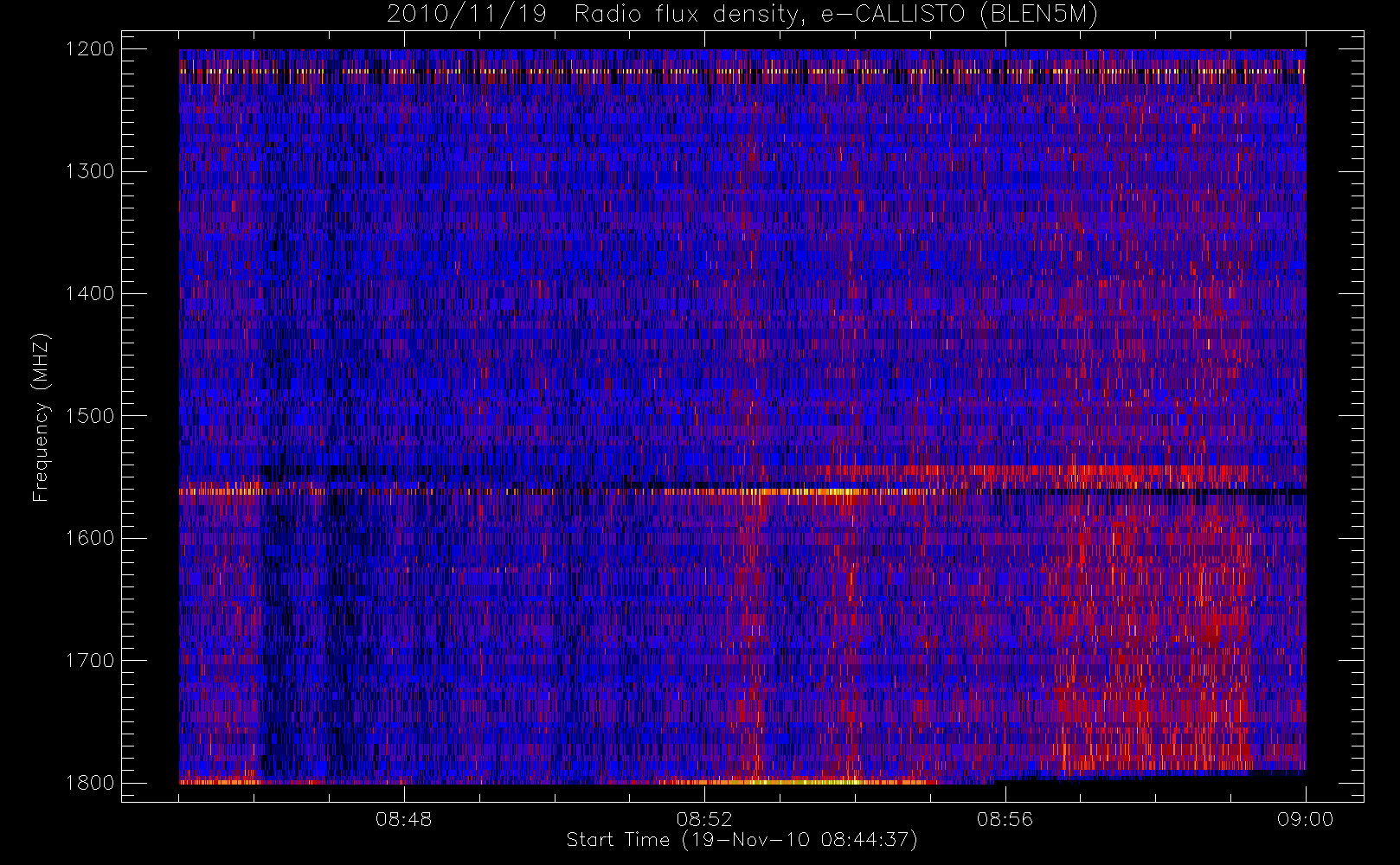Click the 1600 frequency tick label
The height and width of the screenshot is (865, 1400).
[90, 538]
